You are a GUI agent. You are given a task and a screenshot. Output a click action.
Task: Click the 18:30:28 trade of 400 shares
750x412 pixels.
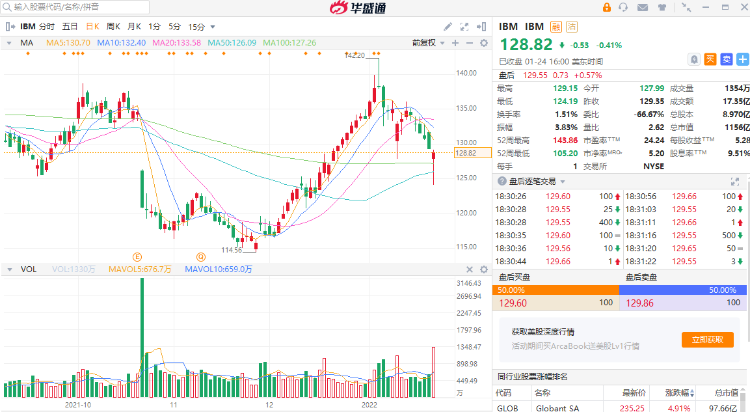point(558,222)
